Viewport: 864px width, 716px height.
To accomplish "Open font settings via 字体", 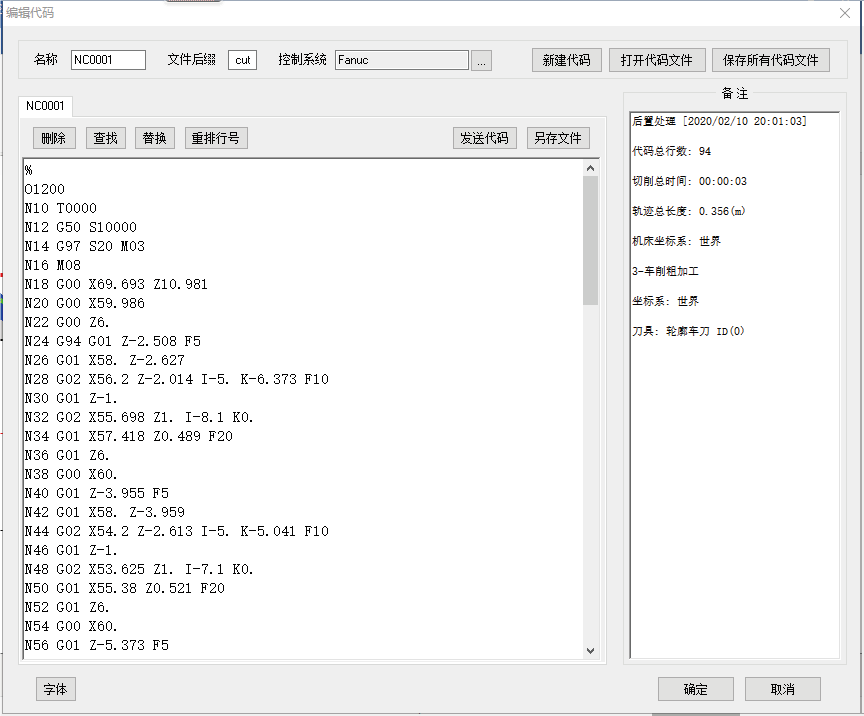I will pos(56,689).
